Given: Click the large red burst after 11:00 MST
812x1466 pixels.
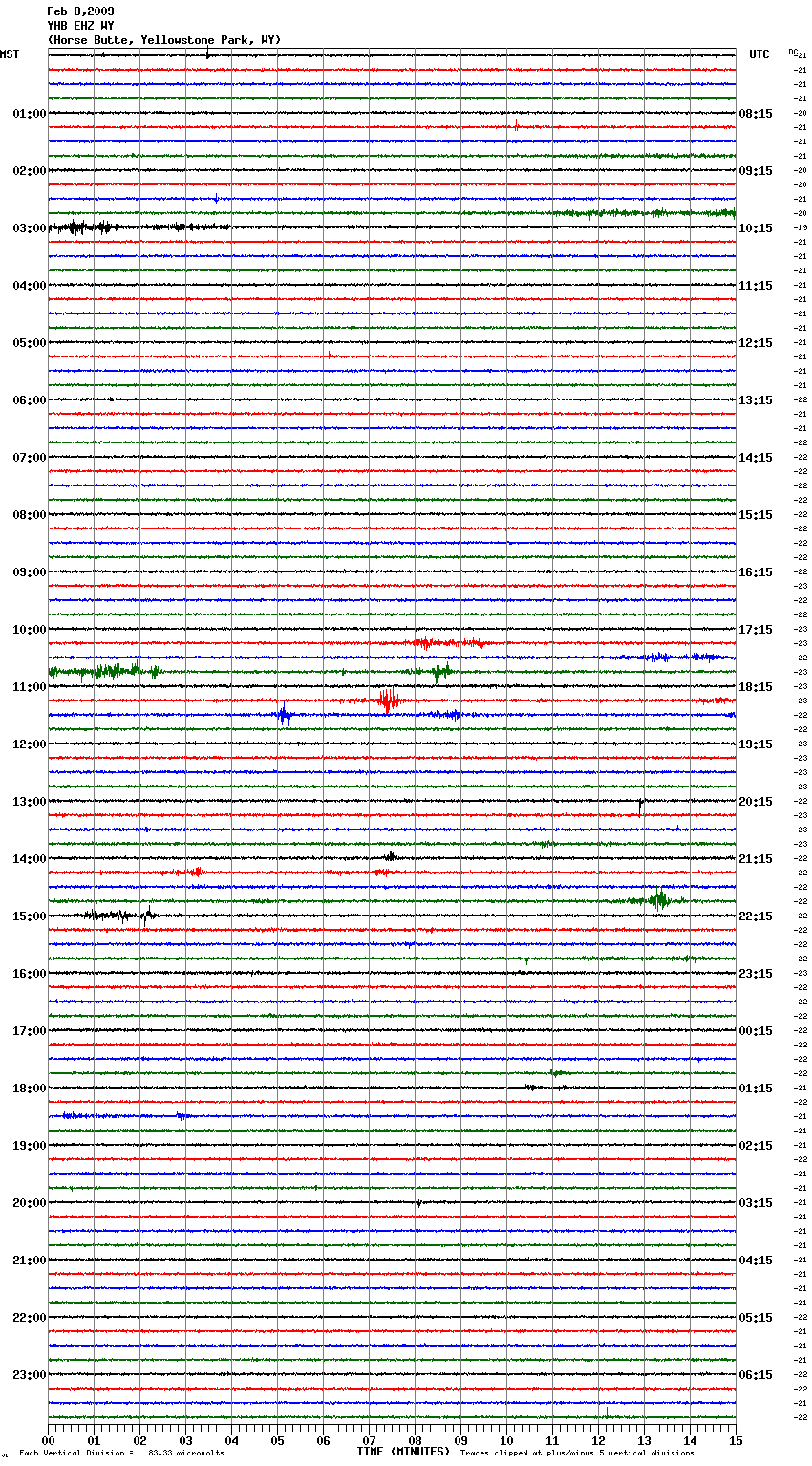Looking at the screenshot, I should tap(388, 701).
